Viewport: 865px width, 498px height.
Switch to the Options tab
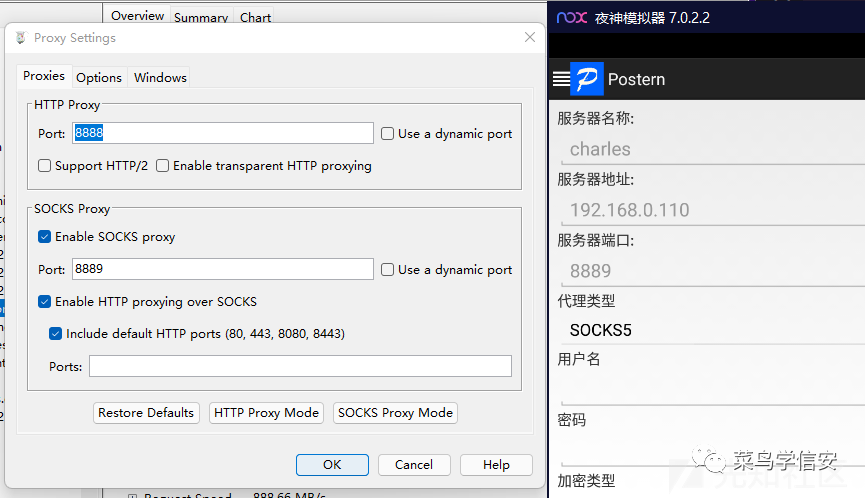tap(99, 78)
